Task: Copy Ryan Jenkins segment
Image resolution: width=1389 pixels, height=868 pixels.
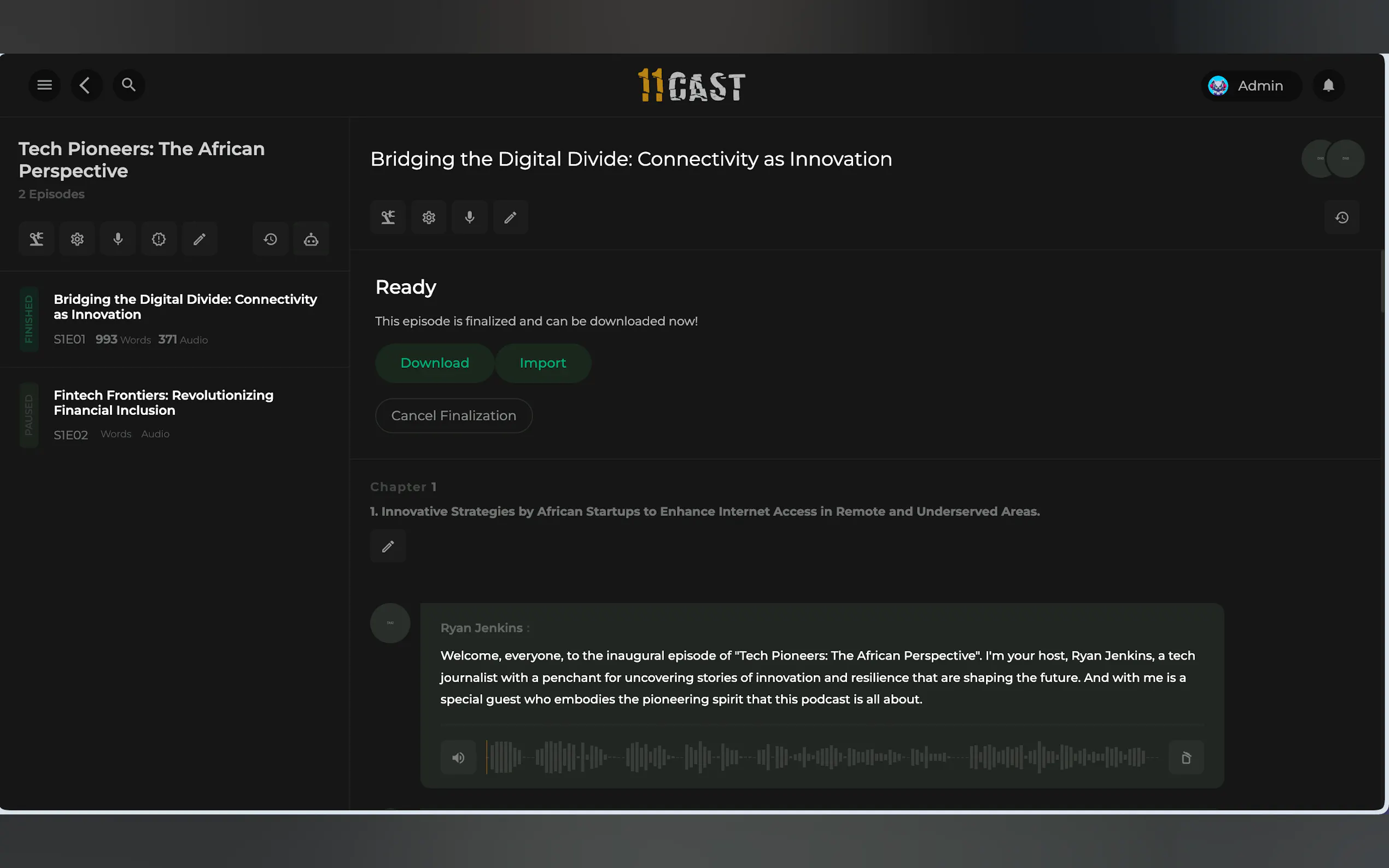Action: (x=1186, y=758)
